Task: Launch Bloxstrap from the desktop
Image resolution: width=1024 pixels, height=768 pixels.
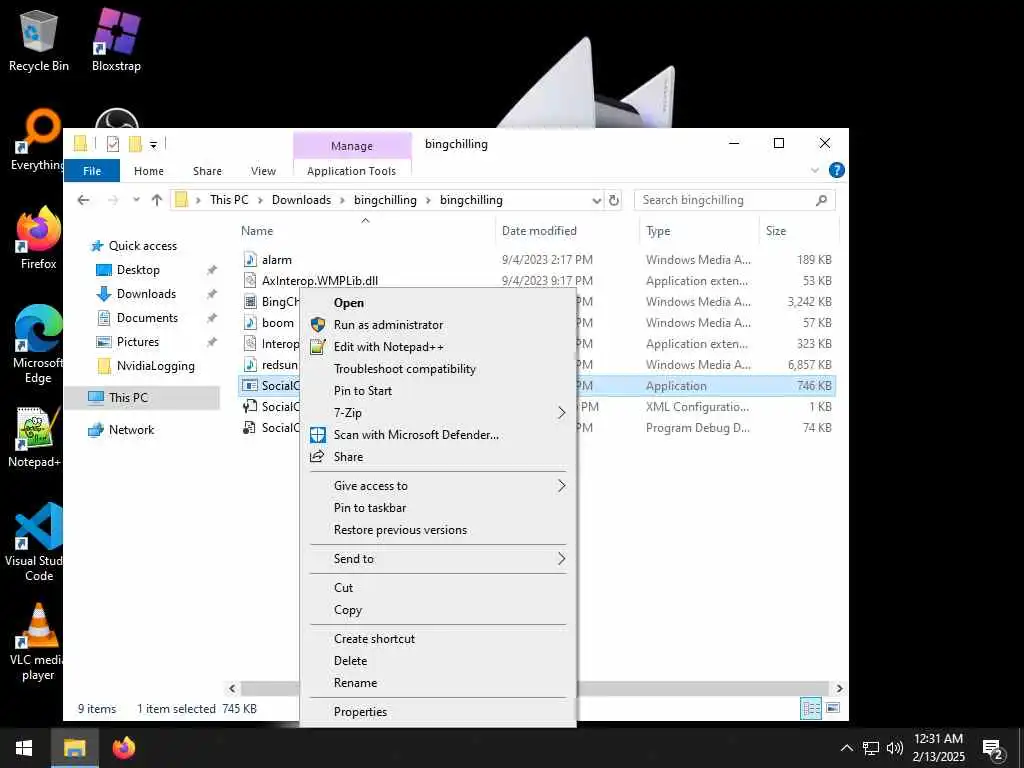Action: [x=116, y=40]
